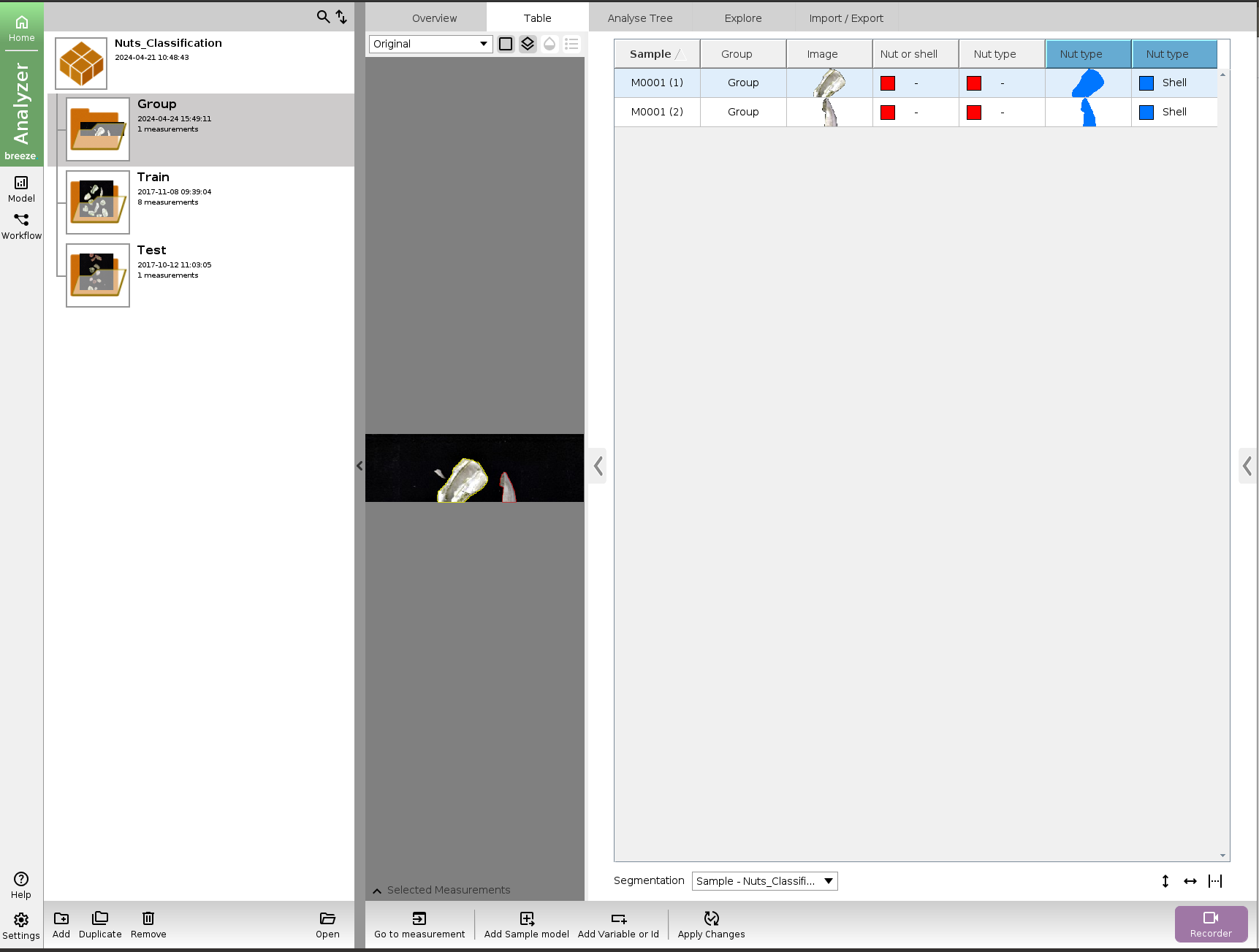Click the search magnifier icon
1259x952 pixels.
click(323, 16)
